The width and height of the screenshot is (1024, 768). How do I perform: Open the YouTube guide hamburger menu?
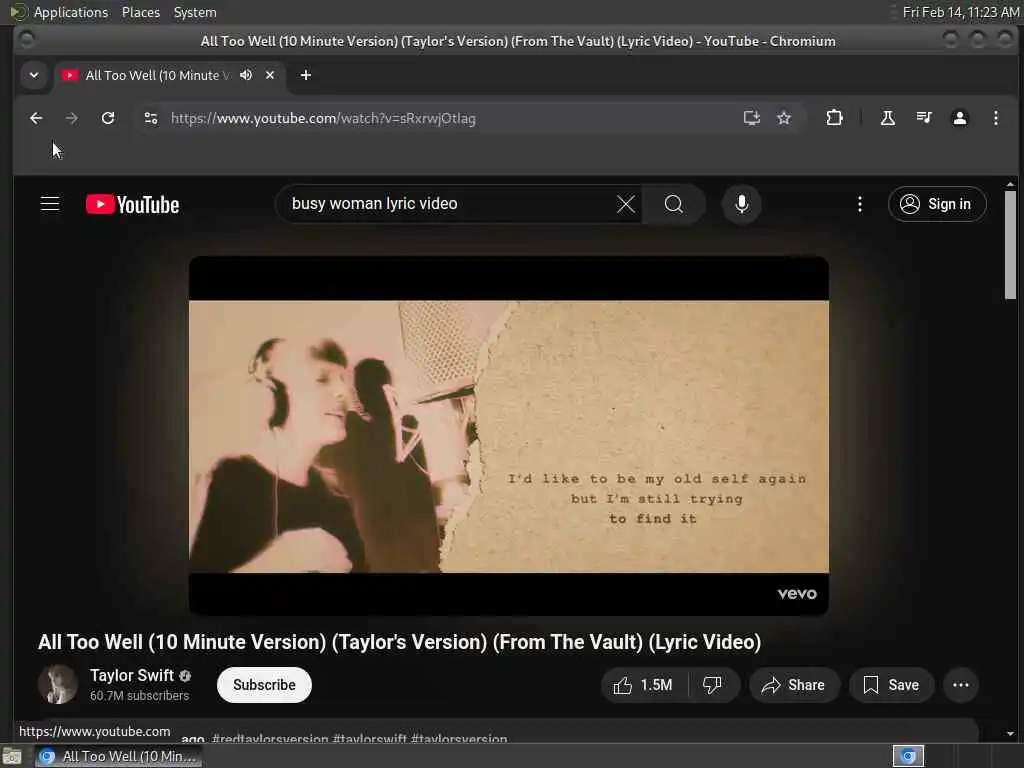(x=50, y=204)
